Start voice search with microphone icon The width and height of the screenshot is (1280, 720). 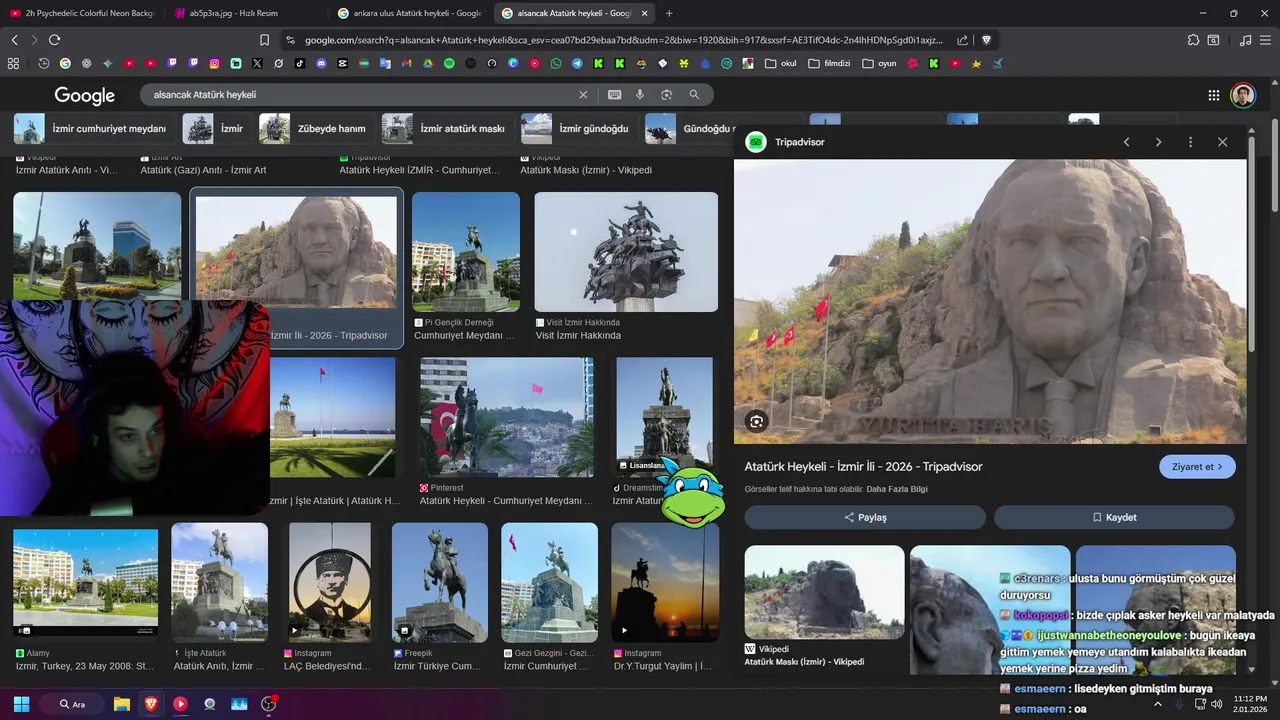(x=640, y=95)
